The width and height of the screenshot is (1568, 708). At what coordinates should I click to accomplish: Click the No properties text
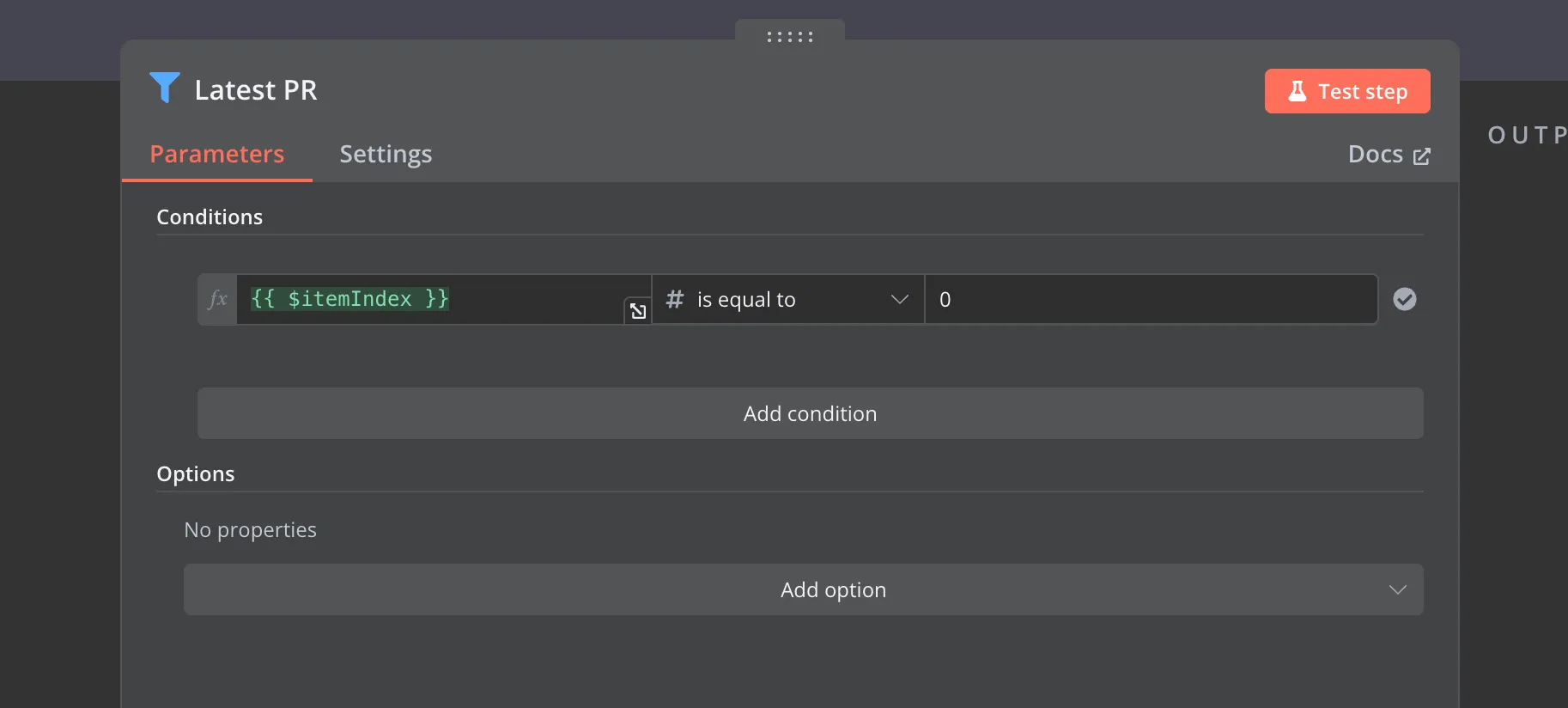pos(251,530)
